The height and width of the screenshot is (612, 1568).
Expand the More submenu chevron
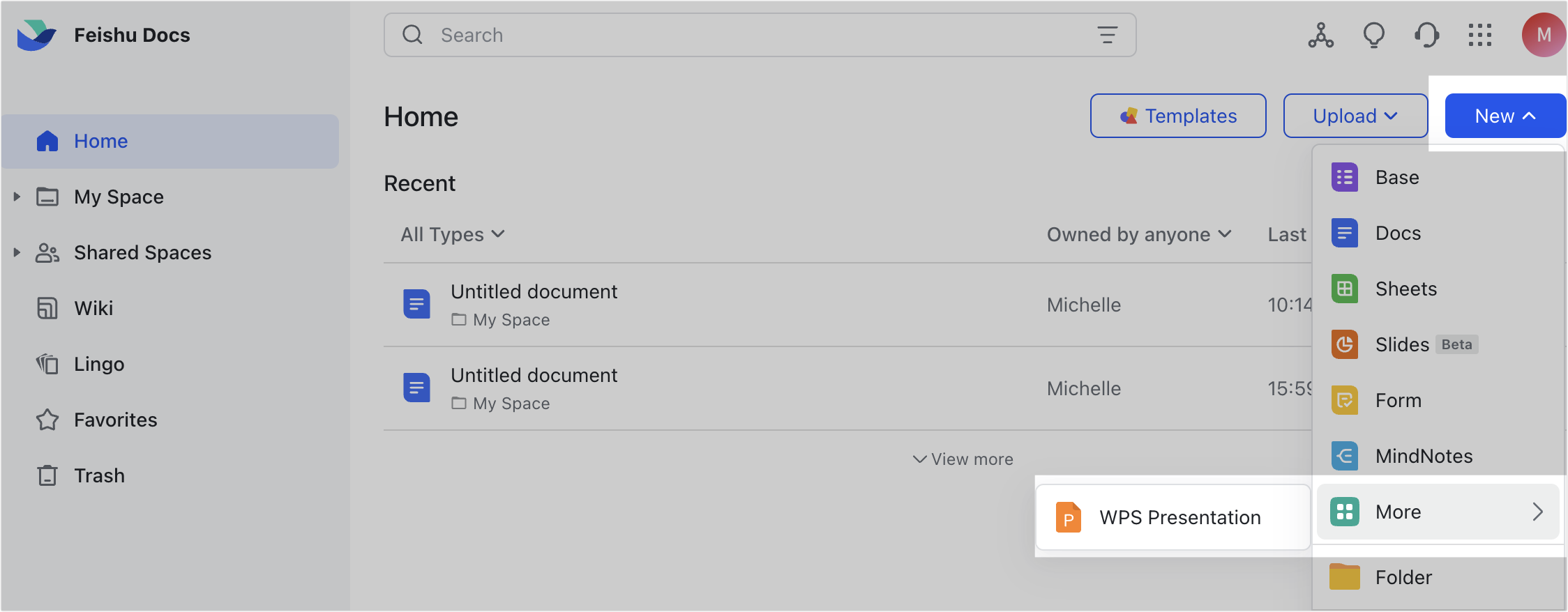pyautogui.click(x=1538, y=512)
